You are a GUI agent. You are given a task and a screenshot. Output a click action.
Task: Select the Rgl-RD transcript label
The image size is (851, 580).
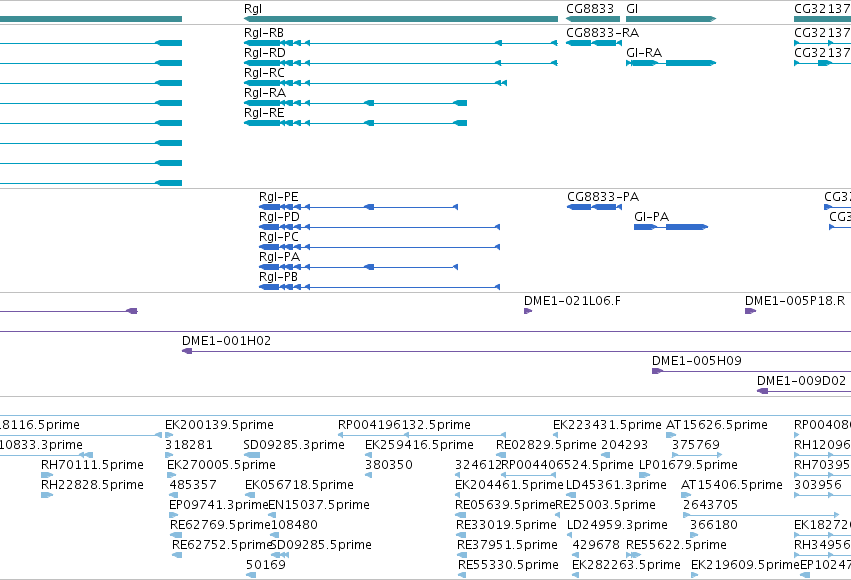click(x=264, y=53)
